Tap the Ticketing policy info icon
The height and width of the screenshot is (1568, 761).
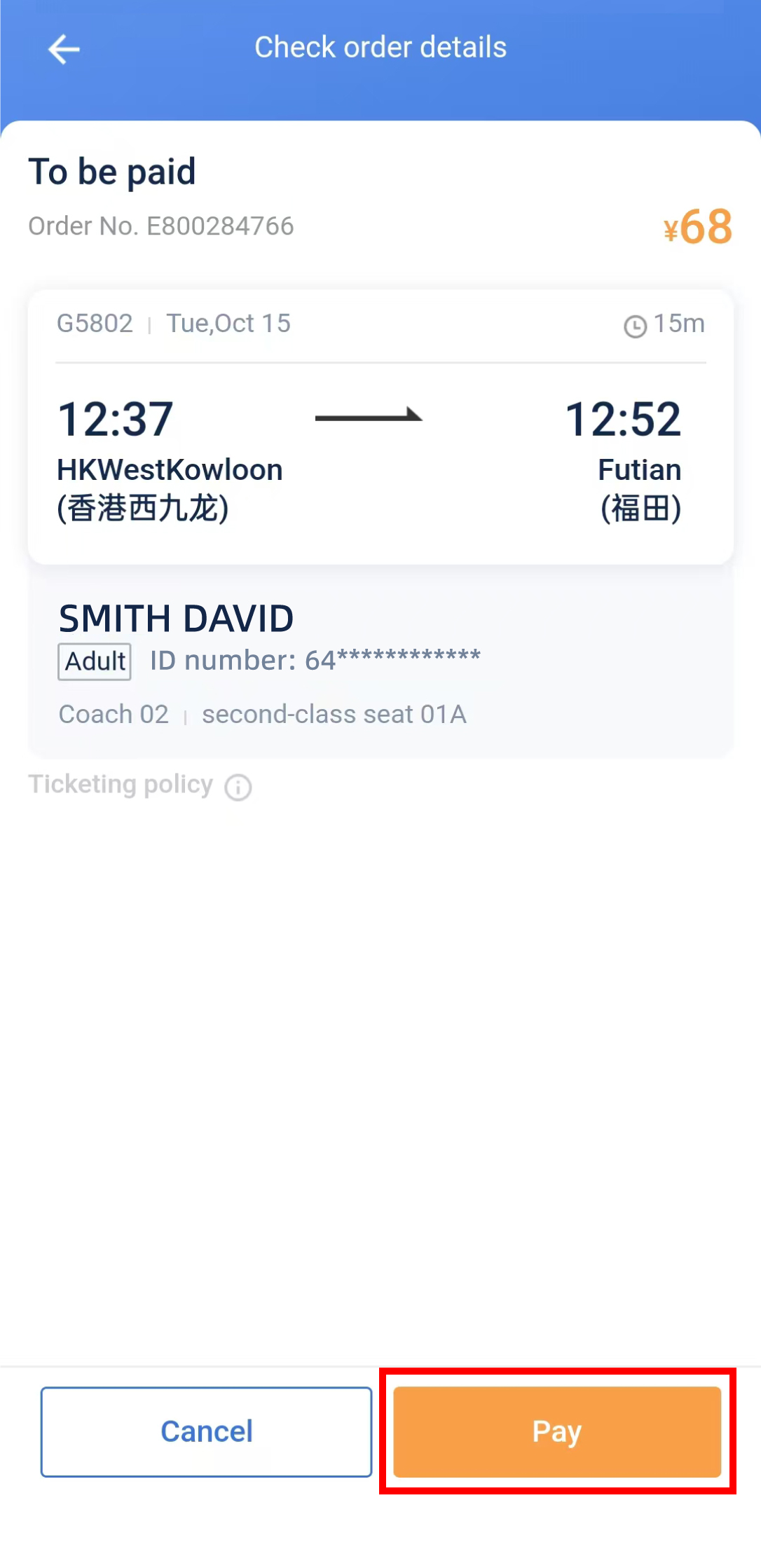pyautogui.click(x=238, y=788)
